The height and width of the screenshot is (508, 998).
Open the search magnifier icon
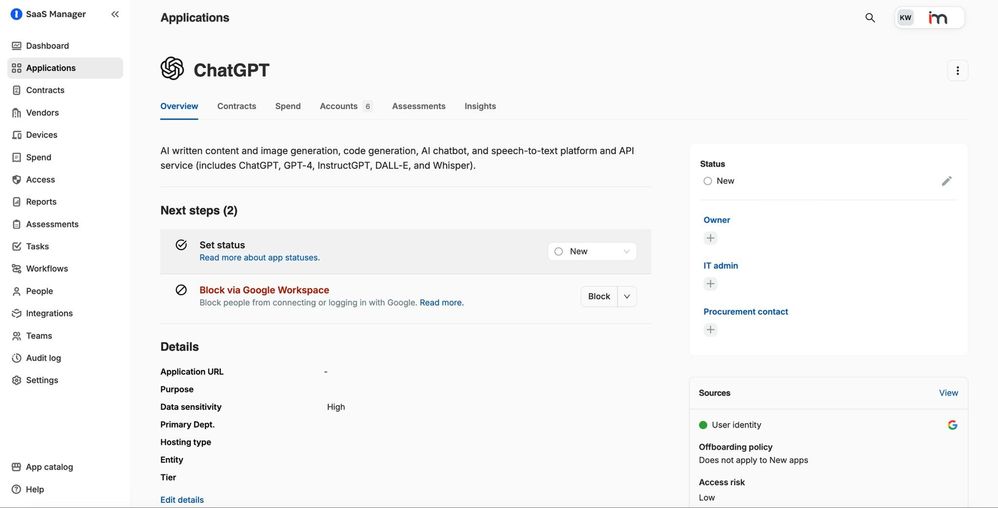click(x=870, y=18)
